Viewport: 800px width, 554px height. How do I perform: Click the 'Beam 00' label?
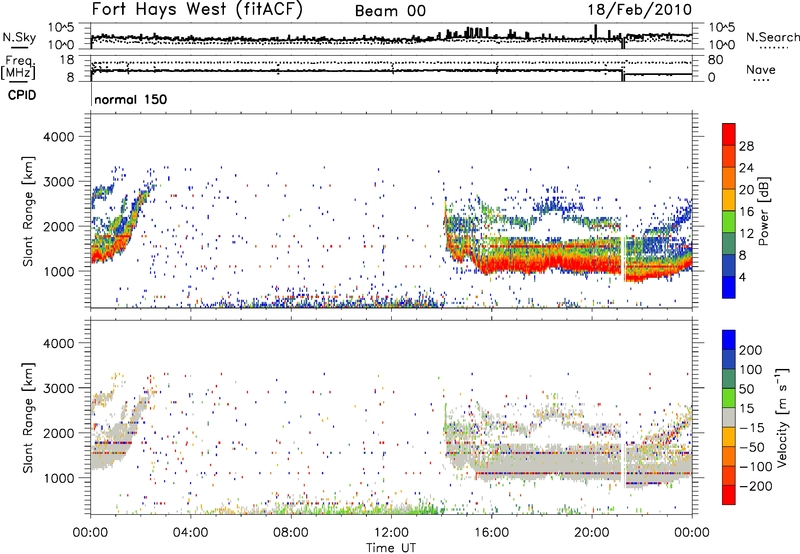tap(390, 11)
